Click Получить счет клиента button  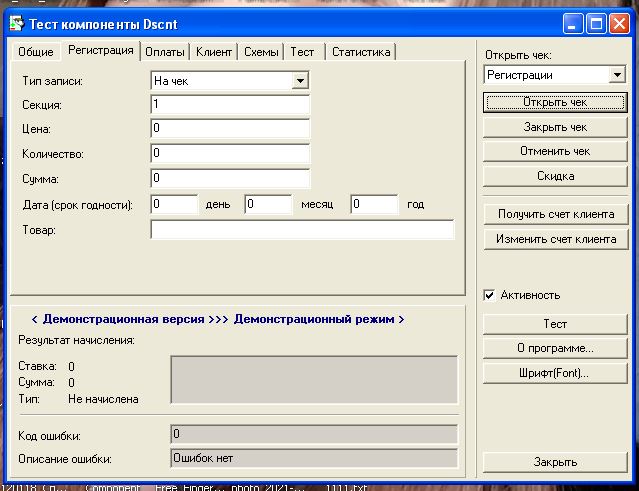click(555, 214)
